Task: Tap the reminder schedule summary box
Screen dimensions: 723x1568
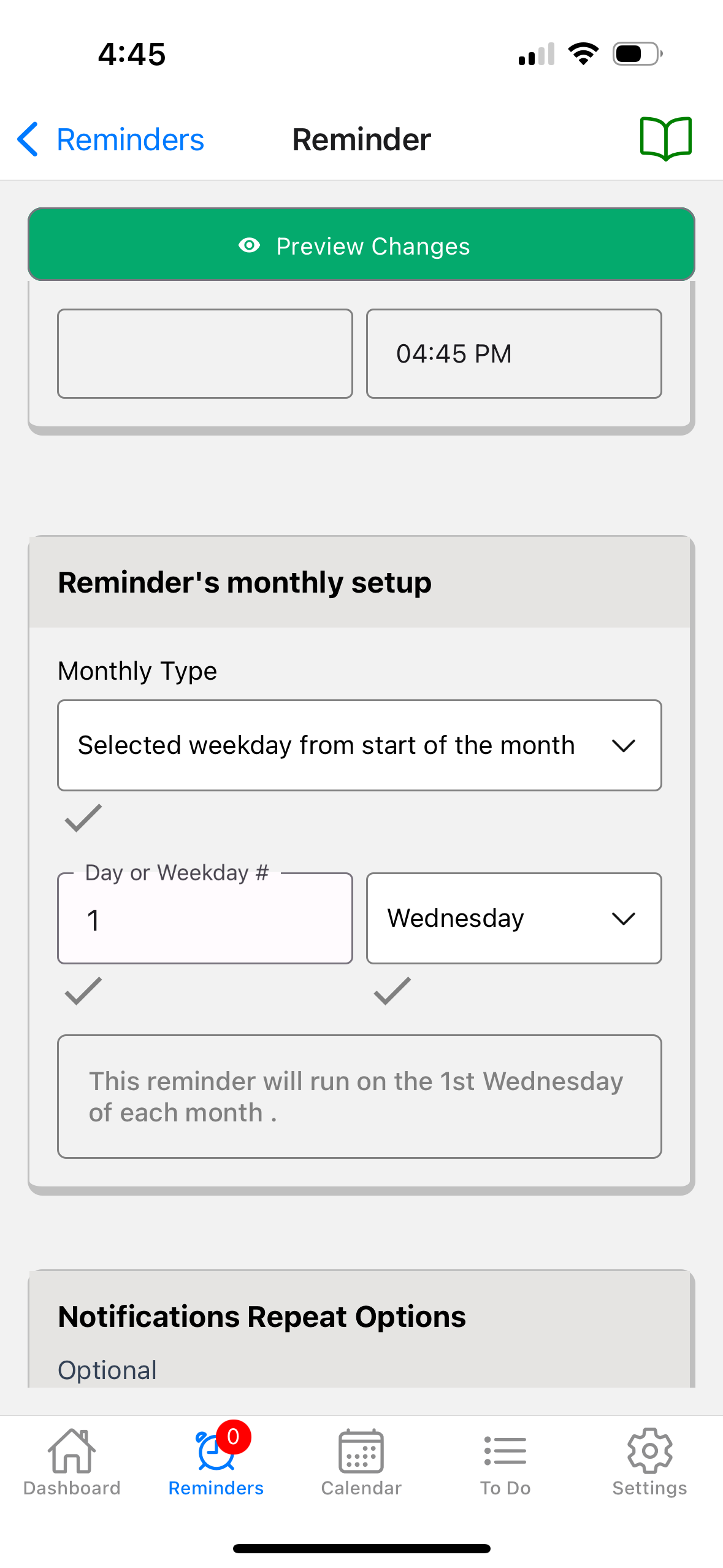Action: (x=359, y=1096)
